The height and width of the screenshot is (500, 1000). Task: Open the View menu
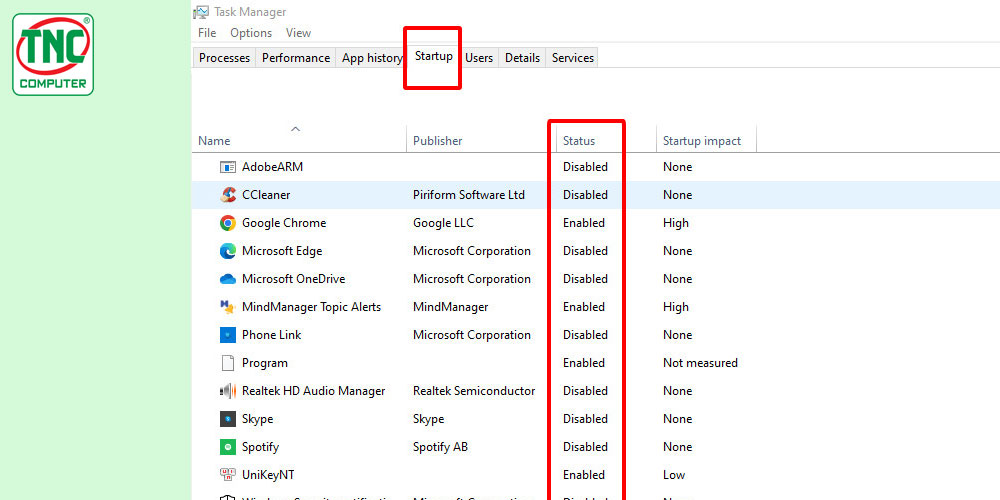(x=298, y=33)
